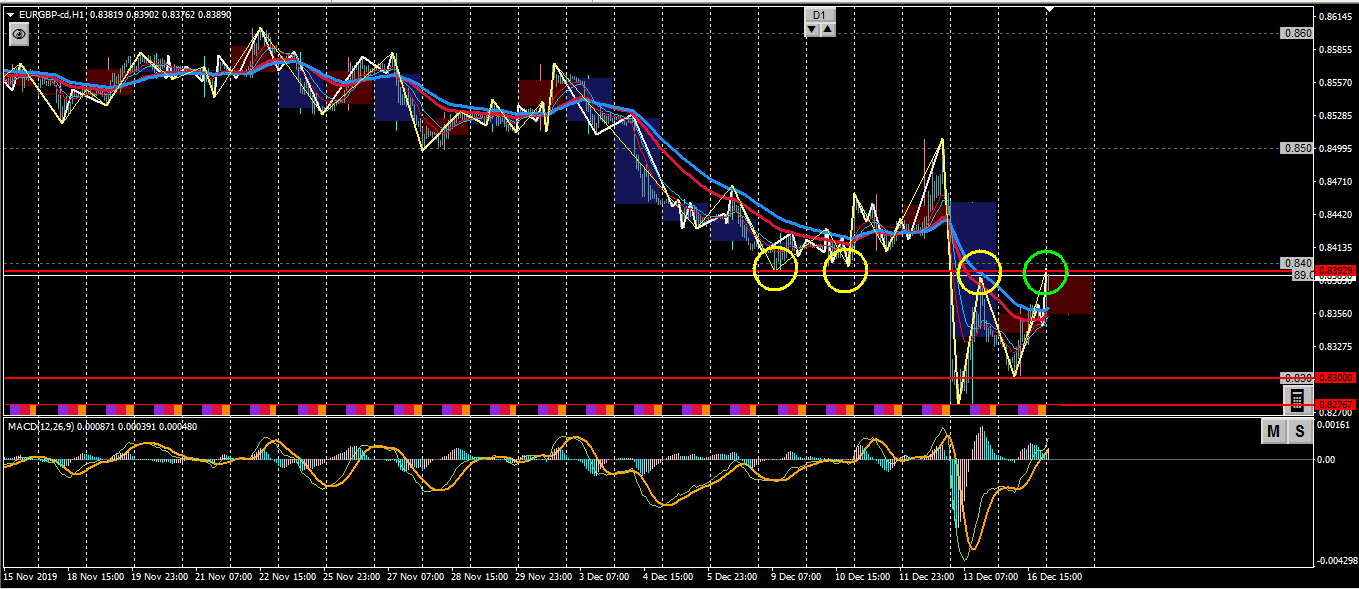Click the 19 Nov 23:00 time label
The image size is (1359, 589).
(160, 577)
